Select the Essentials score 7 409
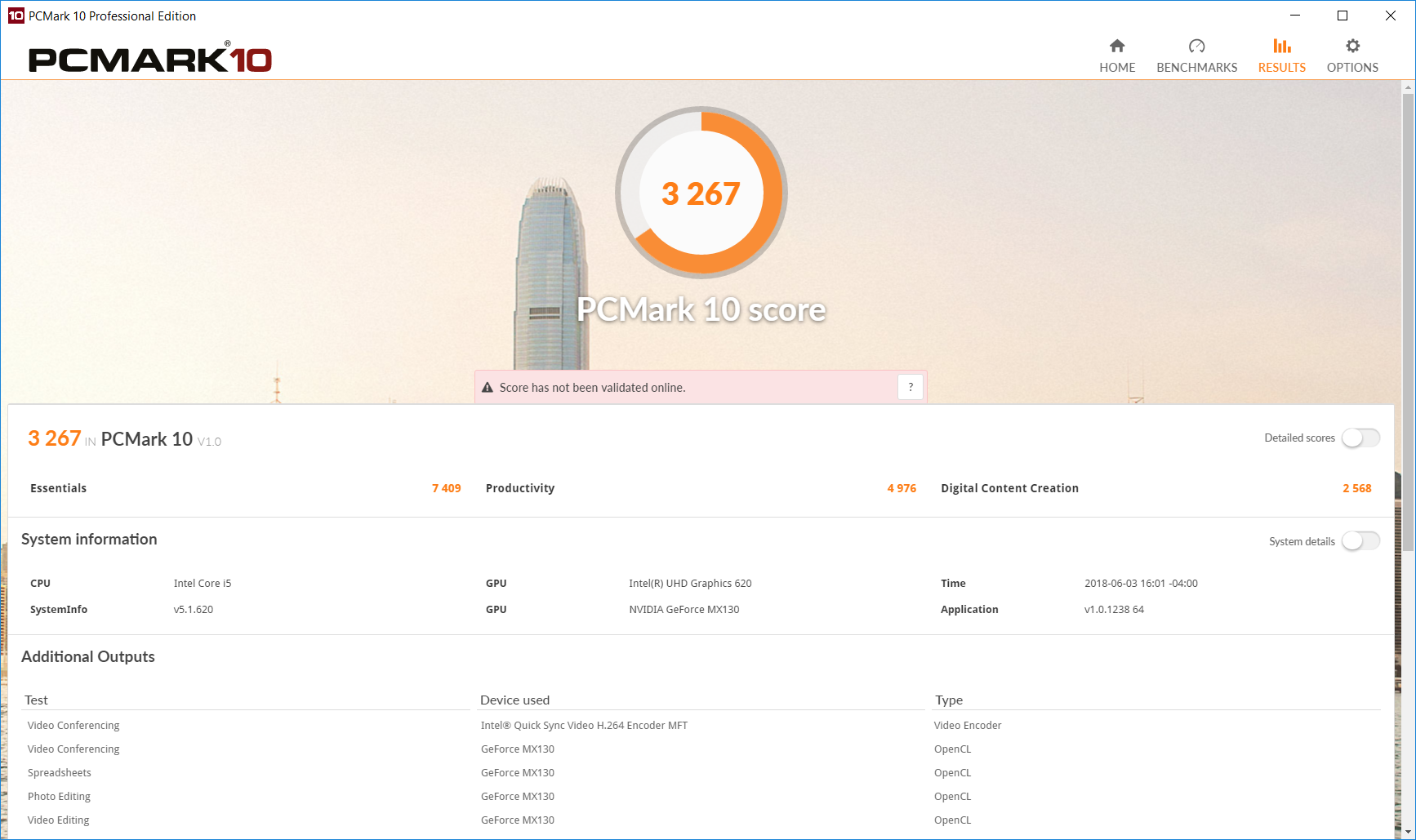The image size is (1416, 840). coord(446,488)
